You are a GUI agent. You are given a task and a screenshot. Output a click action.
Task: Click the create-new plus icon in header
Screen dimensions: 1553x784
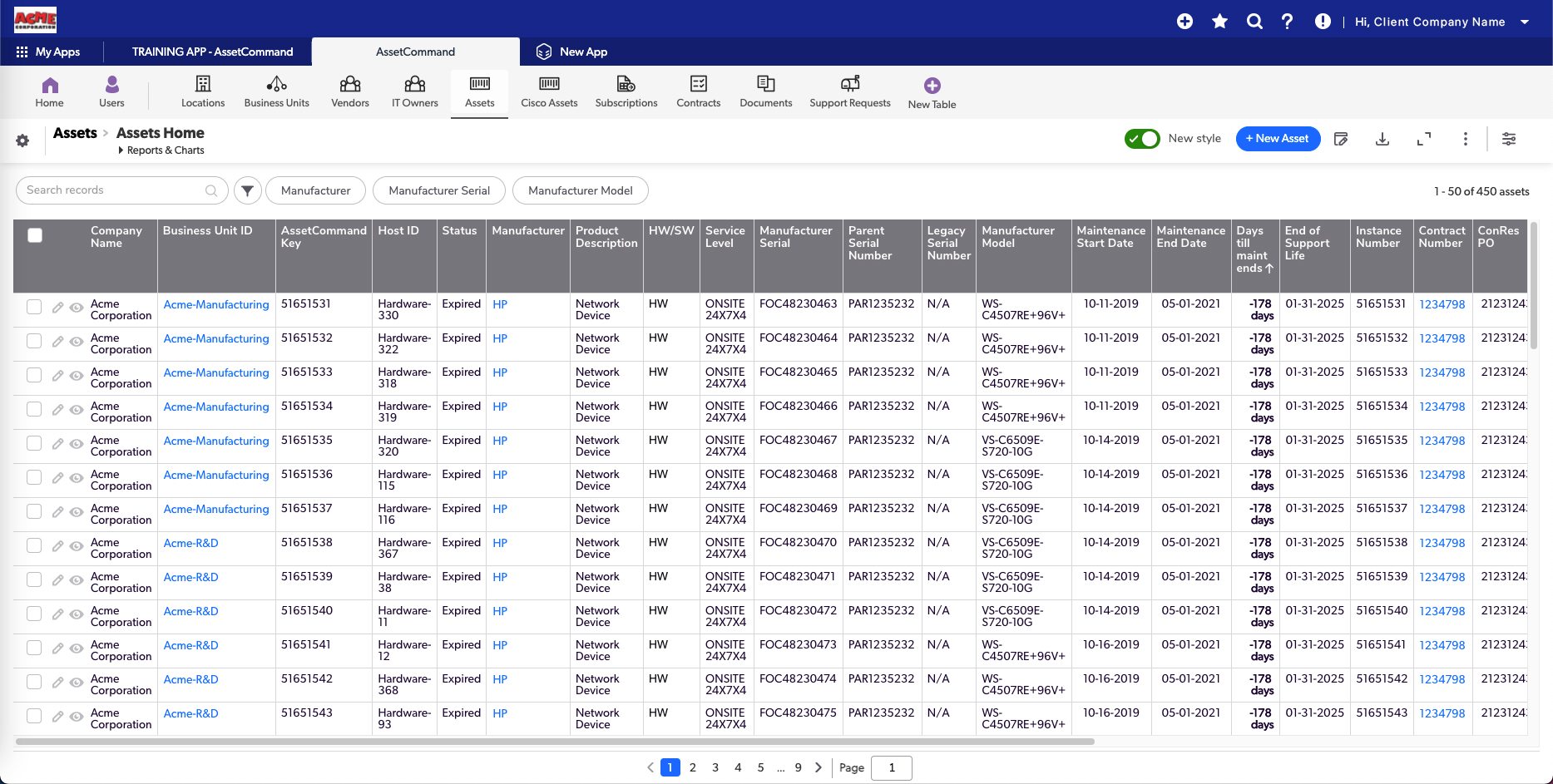pos(1185,22)
